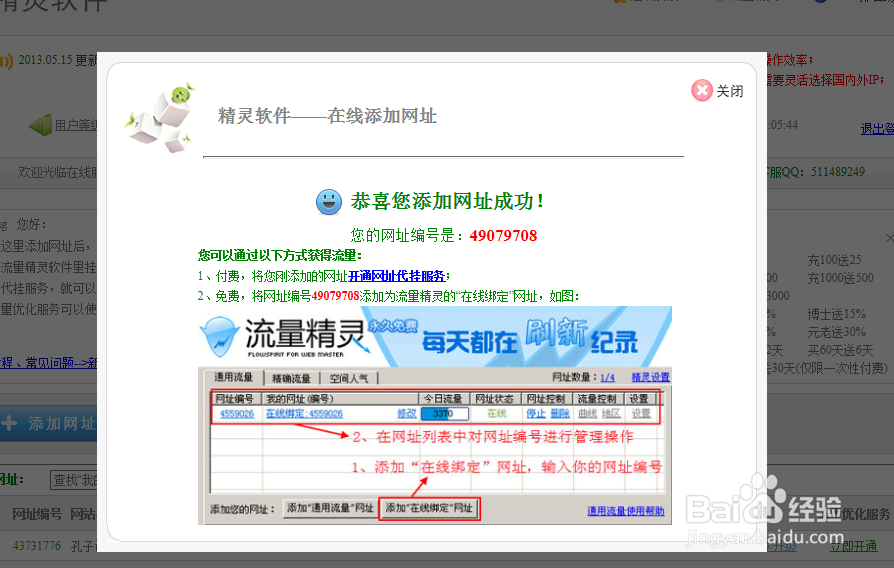Viewport: 894px width, 568px height.
Task: Click the 在线 status text in table
Action: pyautogui.click(x=497, y=413)
